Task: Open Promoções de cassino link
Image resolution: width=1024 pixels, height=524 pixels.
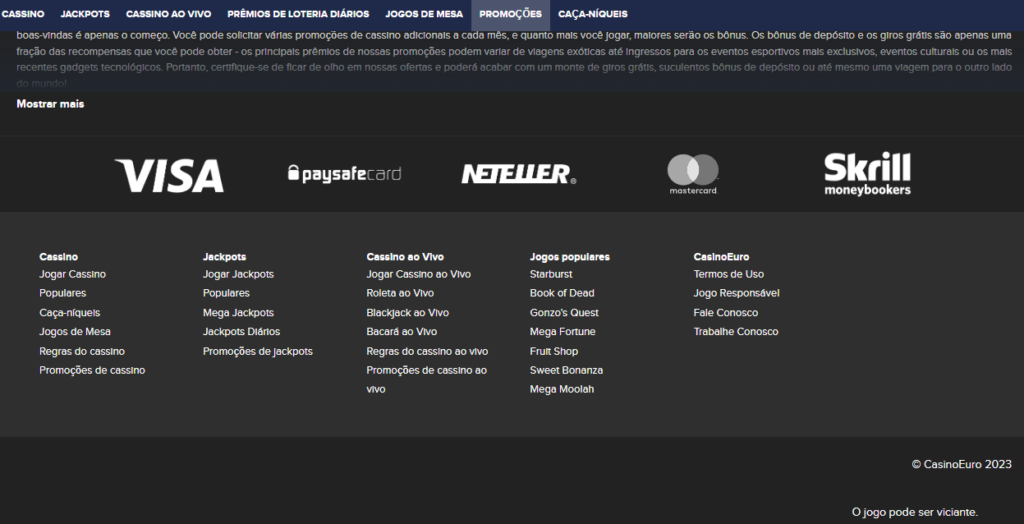Action: (92, 370)
